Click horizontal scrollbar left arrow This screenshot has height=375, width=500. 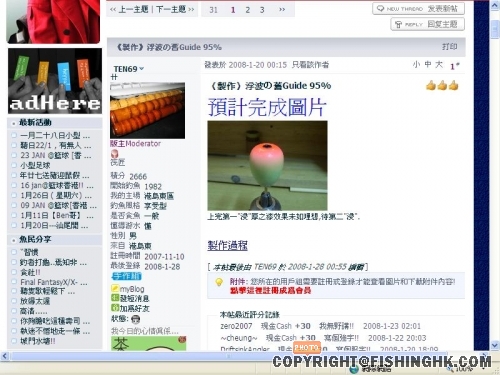pyautogui.click(x=4, y=356)
